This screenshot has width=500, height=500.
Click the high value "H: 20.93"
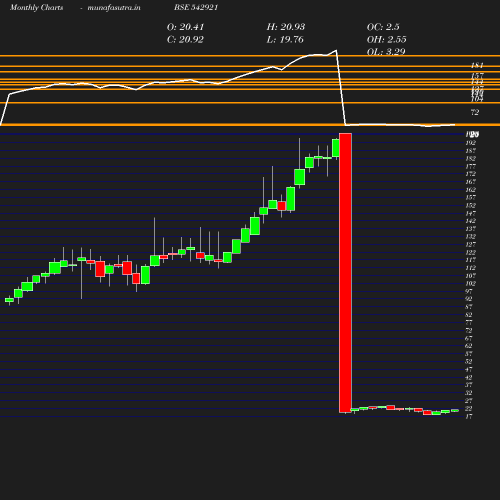click(286, 27)
